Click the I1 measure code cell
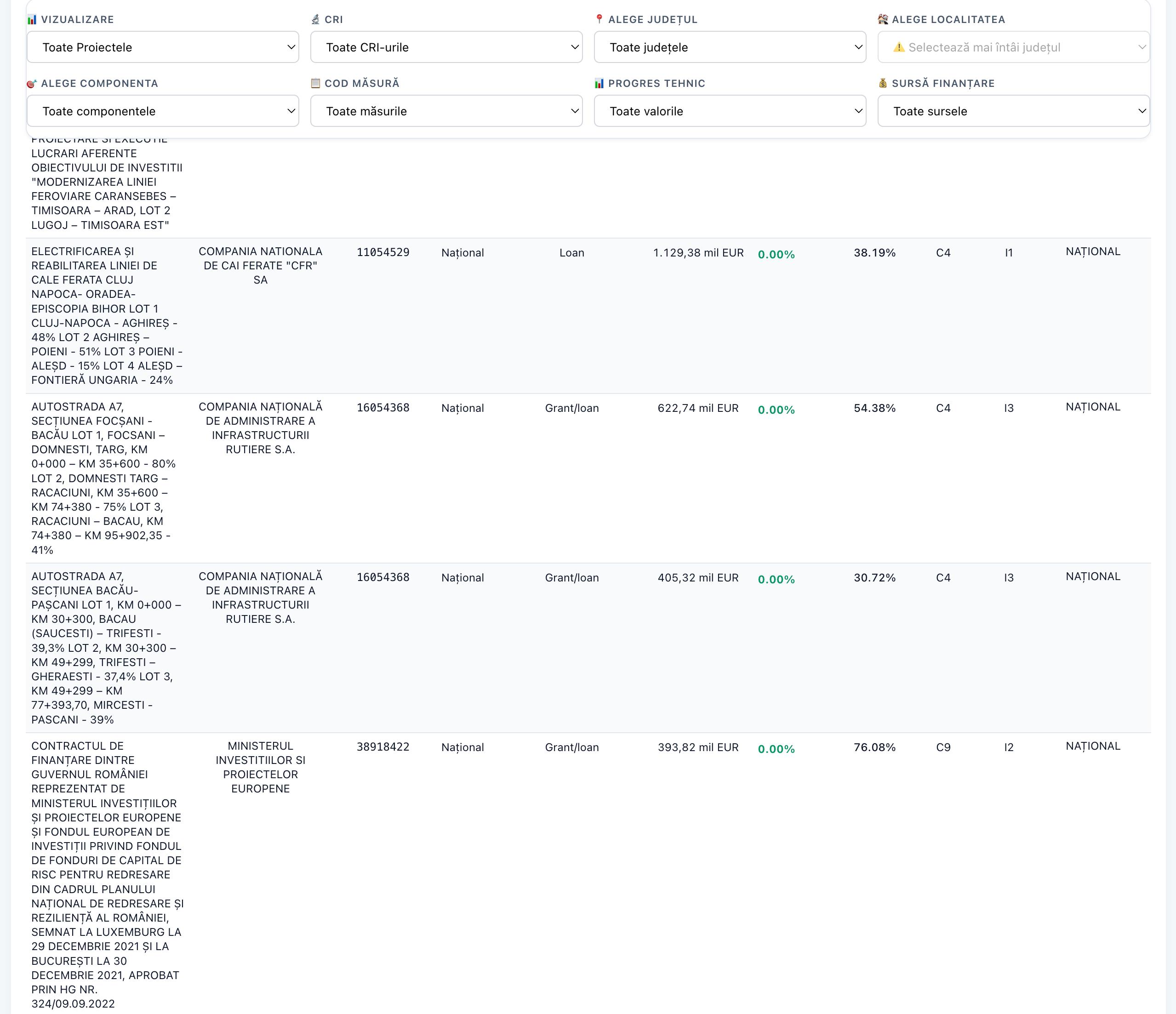1176x1014 pixels. point(1009,252)
